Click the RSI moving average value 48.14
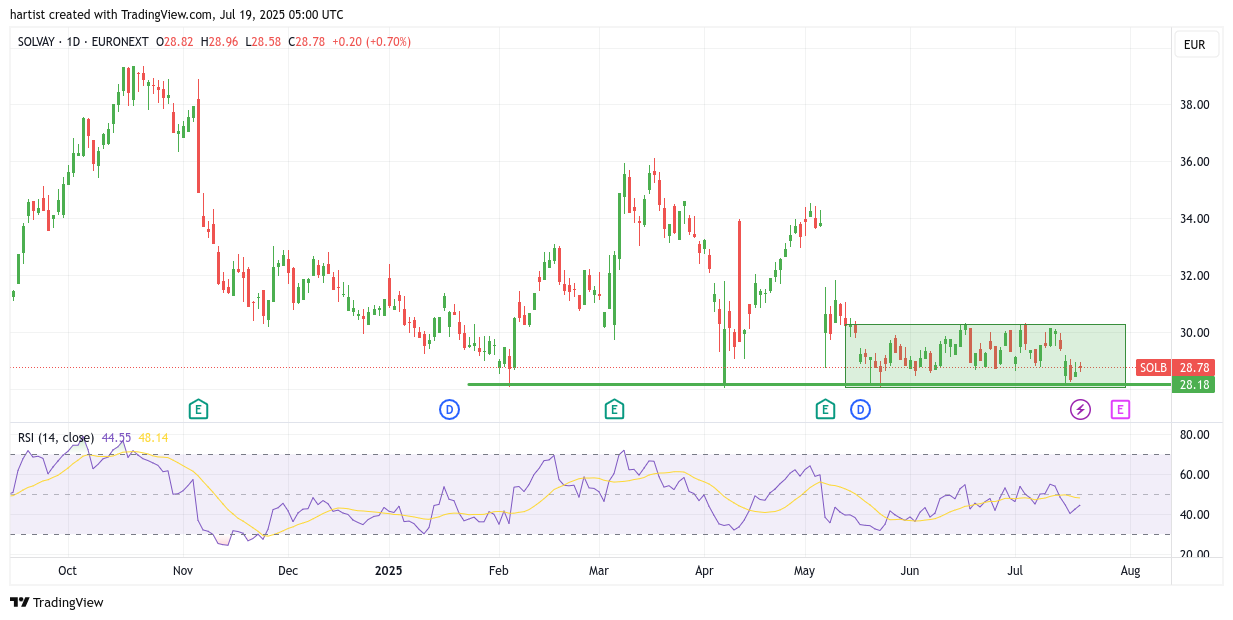This screenshot has height=620, width=1233. 153,438
